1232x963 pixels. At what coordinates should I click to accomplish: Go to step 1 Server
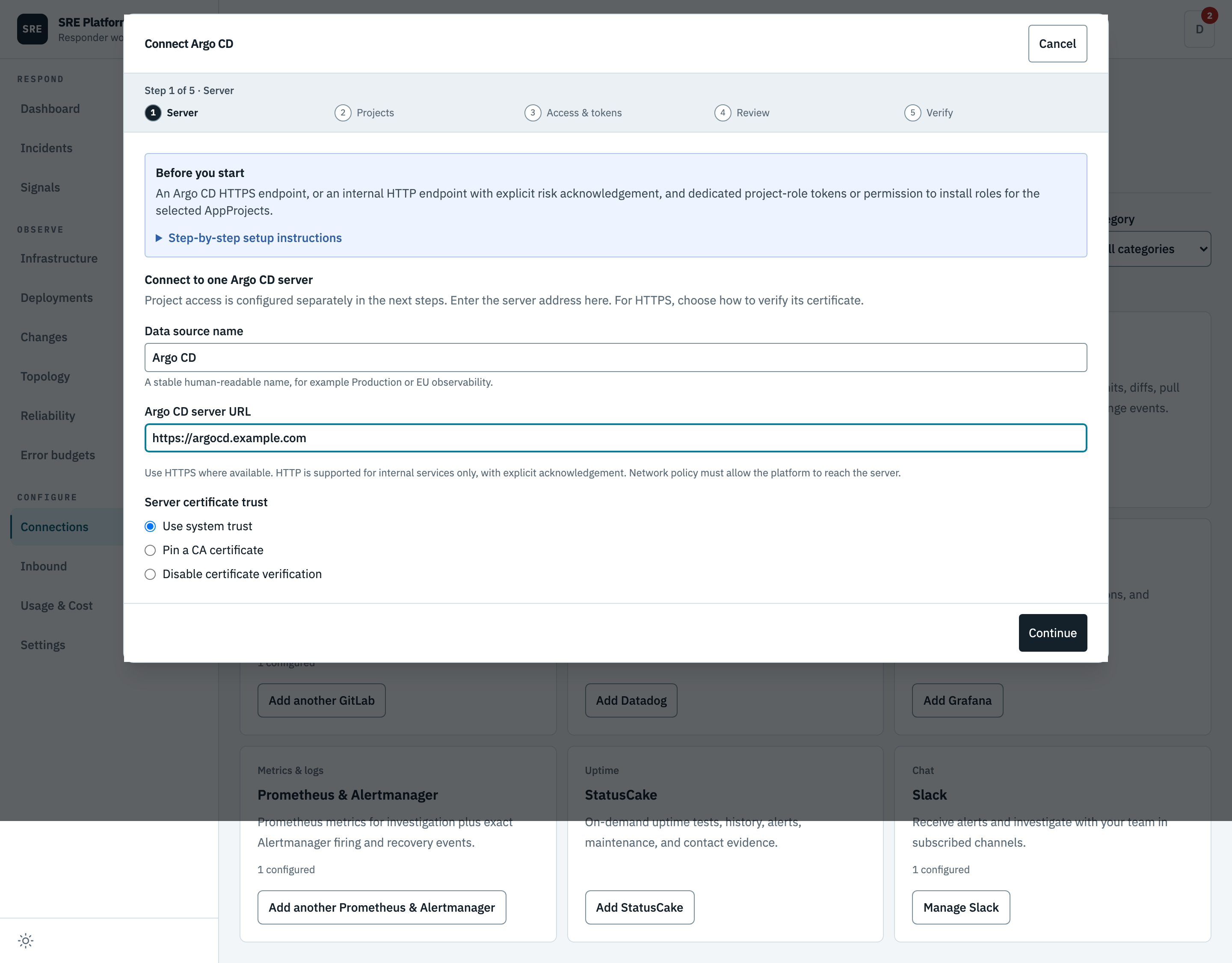(x=172, y=113)
